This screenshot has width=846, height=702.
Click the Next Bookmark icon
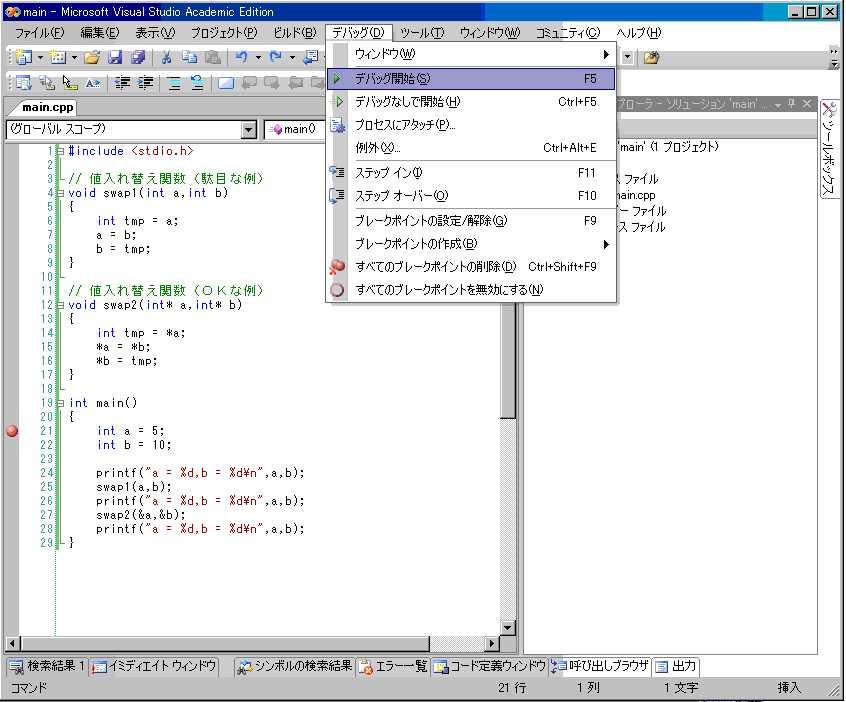(x=272, y=83)
